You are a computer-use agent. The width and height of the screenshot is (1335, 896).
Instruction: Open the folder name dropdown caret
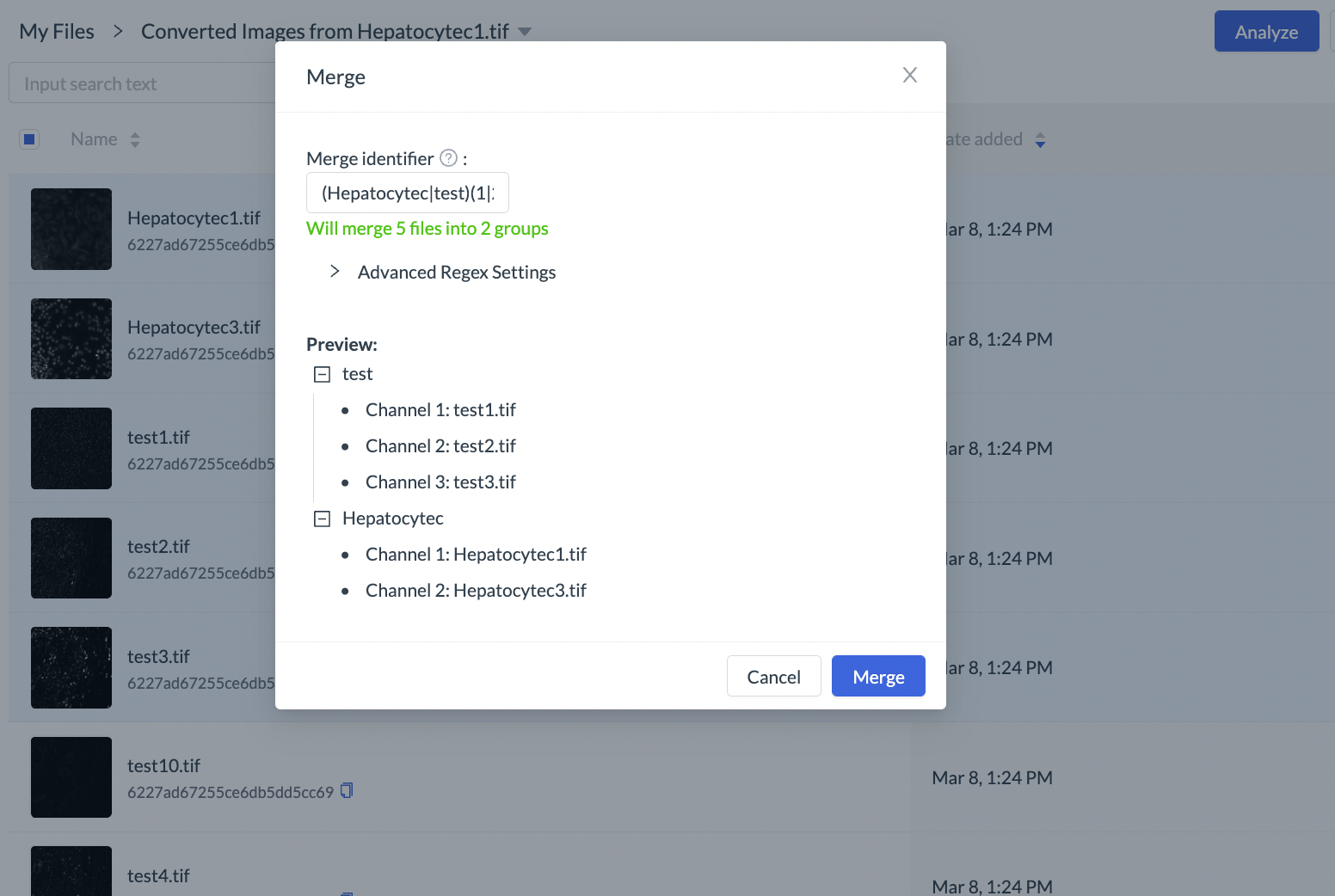click(525, 32)
